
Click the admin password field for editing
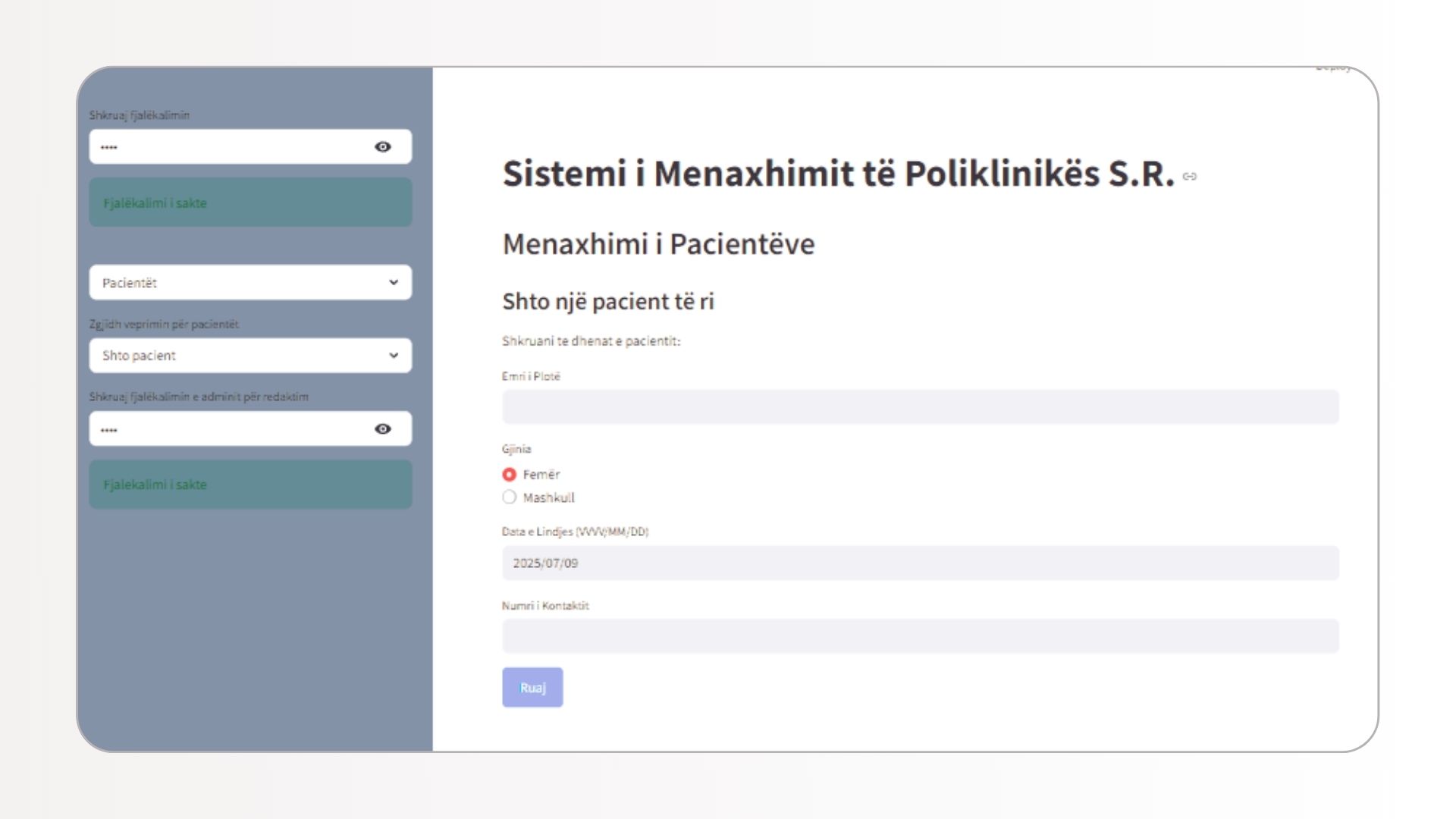[227, 428]
